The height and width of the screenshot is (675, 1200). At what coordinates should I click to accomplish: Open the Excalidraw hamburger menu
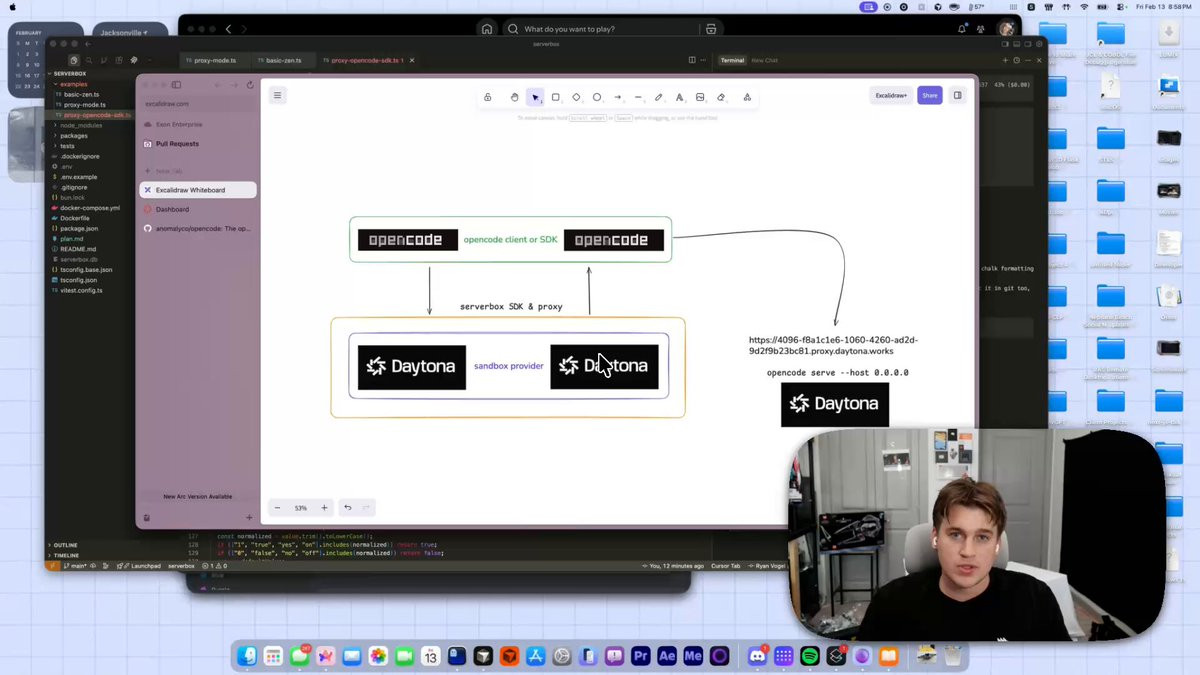tap(277, 95)
